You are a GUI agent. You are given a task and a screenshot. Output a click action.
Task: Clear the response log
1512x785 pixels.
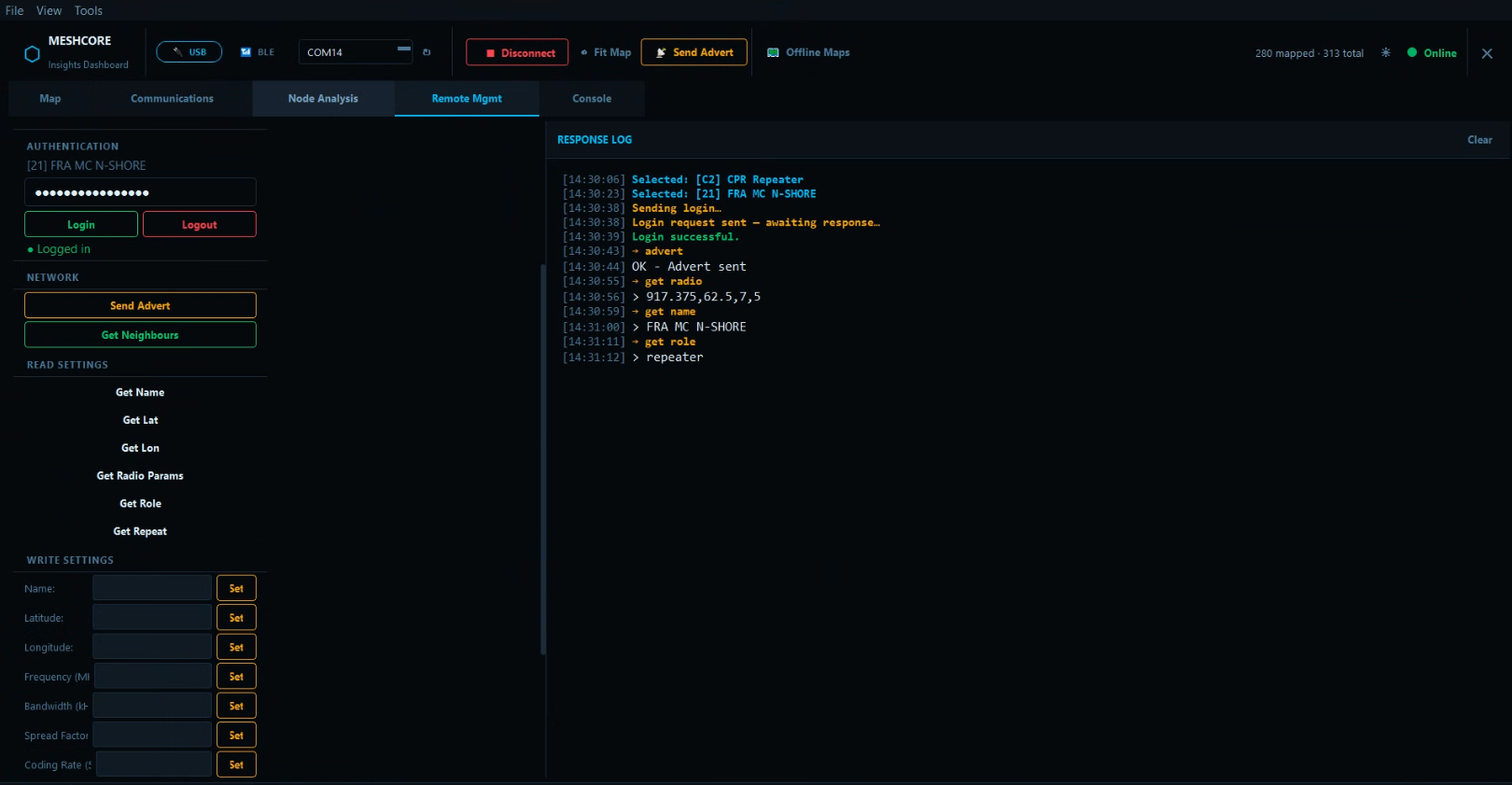point(1479,140)
